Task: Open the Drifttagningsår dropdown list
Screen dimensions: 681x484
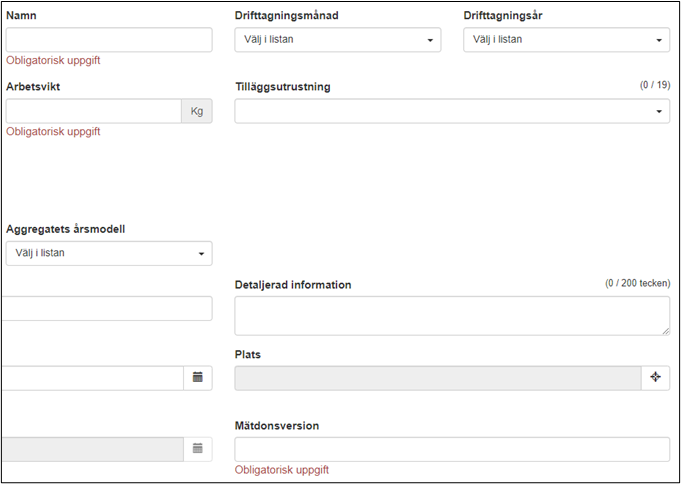Action: coord(566,40)
